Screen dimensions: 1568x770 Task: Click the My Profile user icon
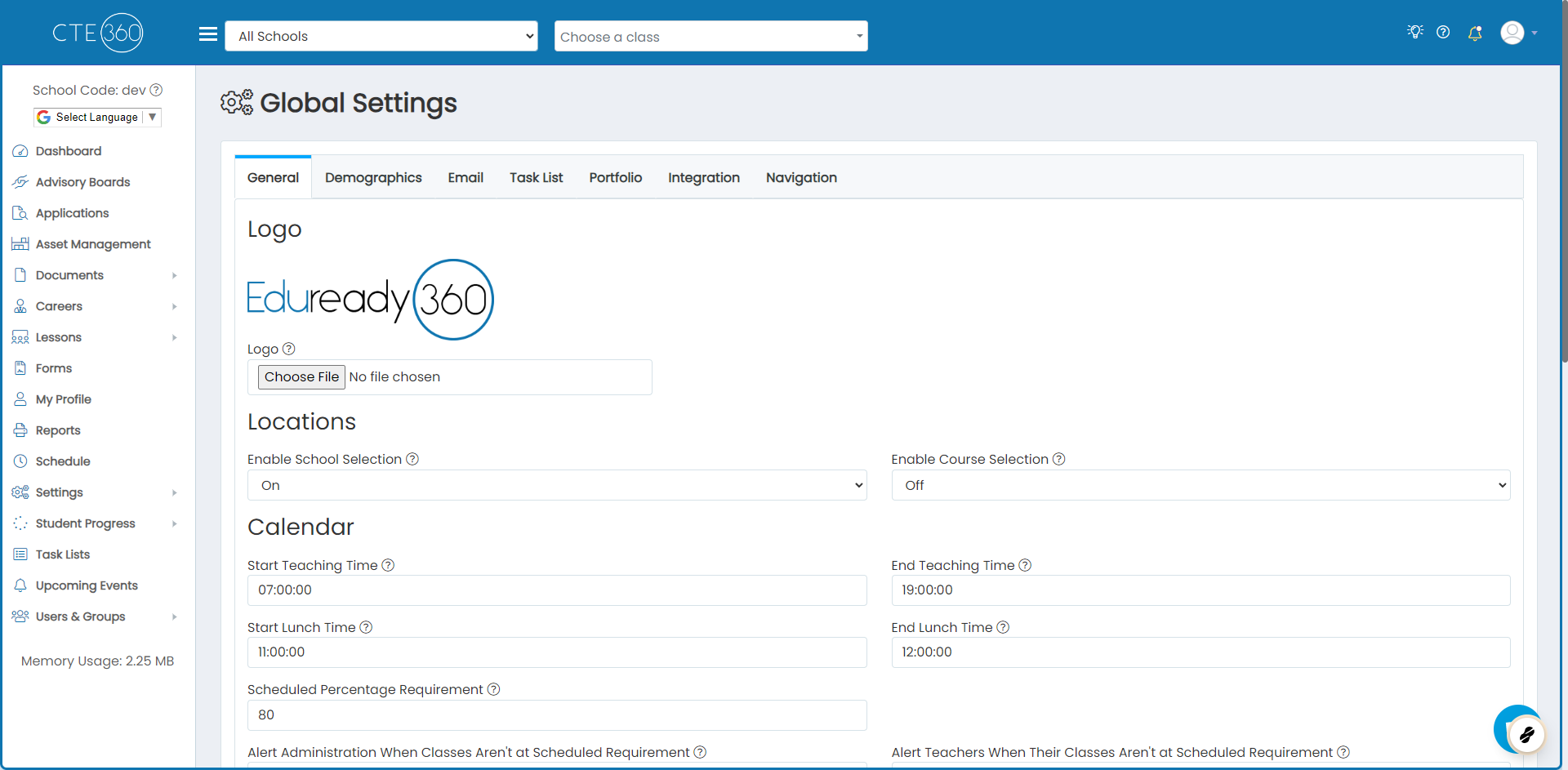[20, 399]
